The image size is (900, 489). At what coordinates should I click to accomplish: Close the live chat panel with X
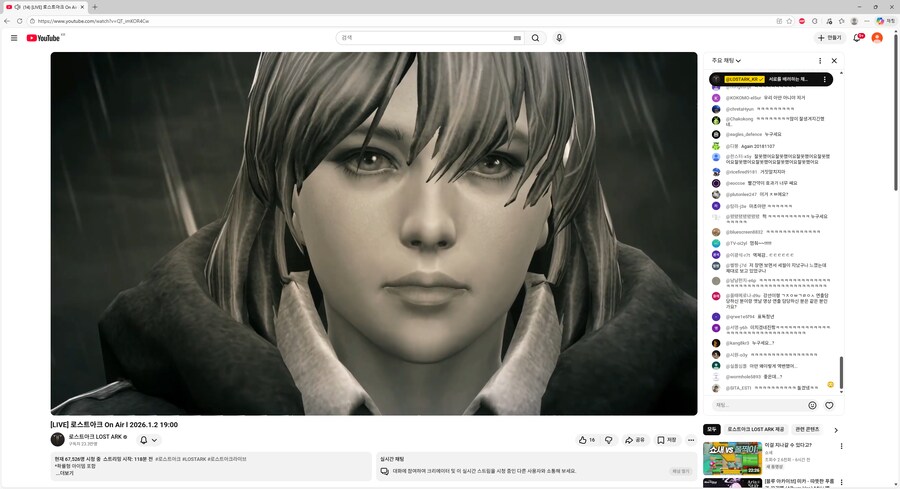point(834,60)
